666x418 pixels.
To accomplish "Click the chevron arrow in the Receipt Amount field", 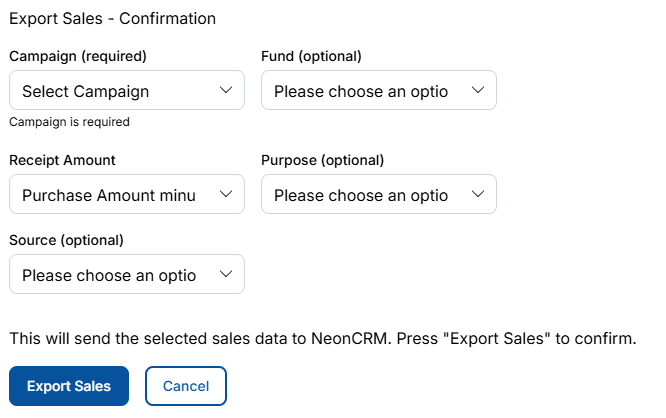I will click(225, 194).
